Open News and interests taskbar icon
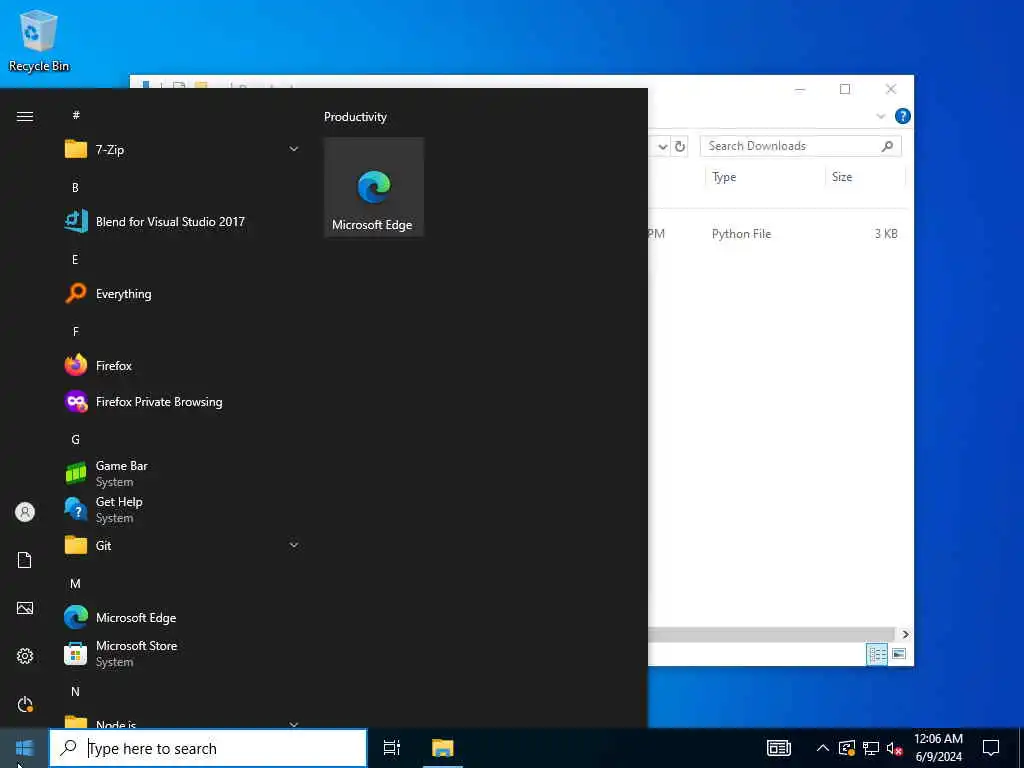The height and width of the screenshot is (768, 1024). coord(778,748)
